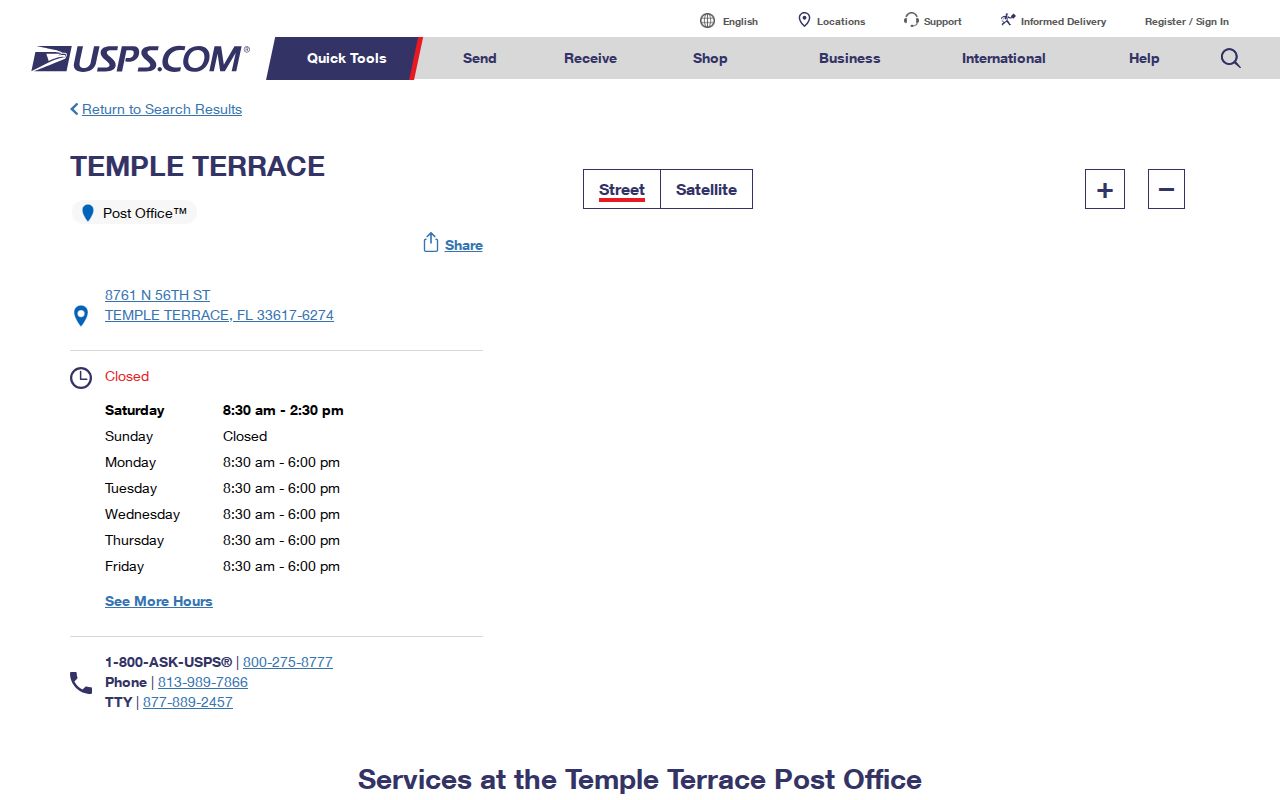Switch map to Street view
The image size is (1280, 800).
622,189
